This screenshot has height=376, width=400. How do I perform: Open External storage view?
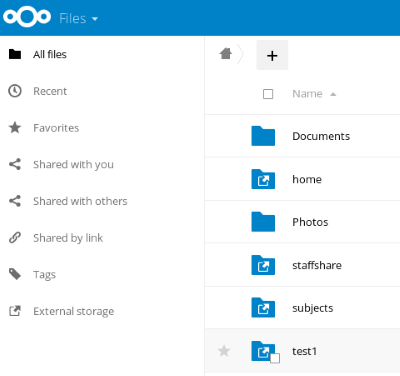(x=74, y=311)
